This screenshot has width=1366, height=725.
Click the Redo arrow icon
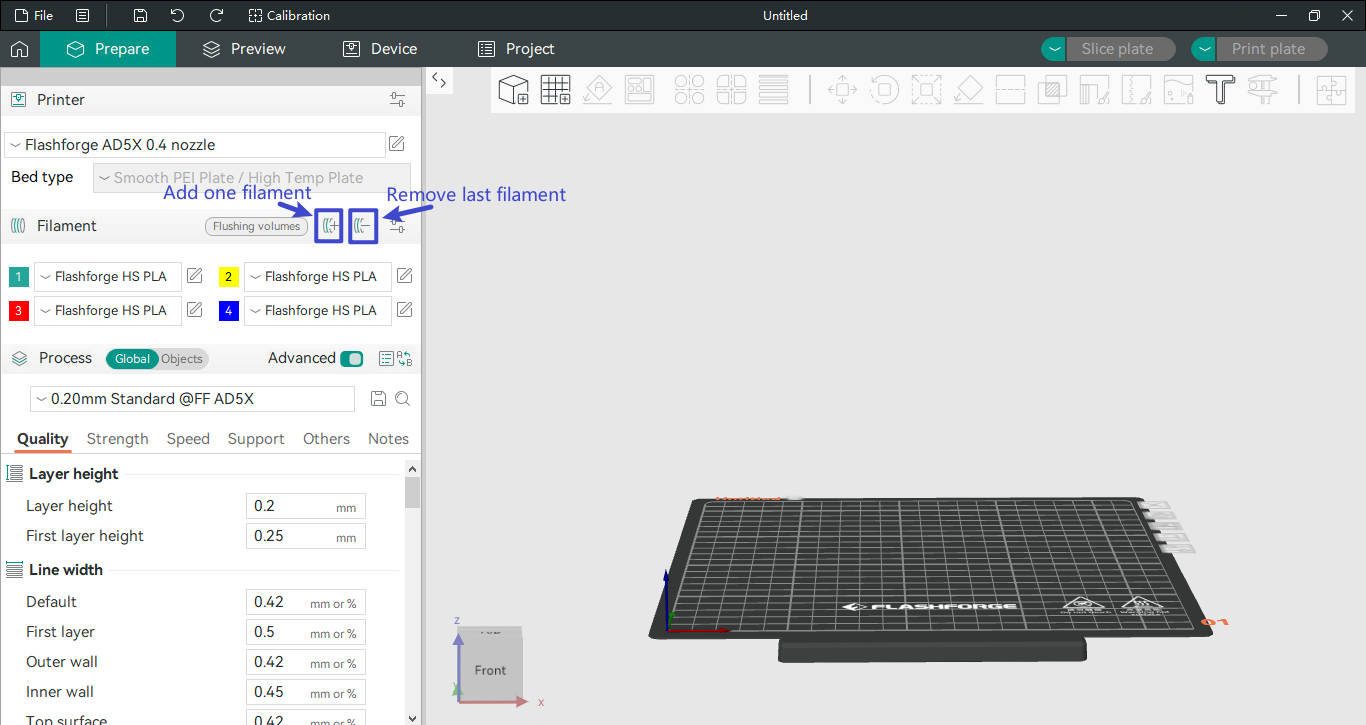click(x=216, y=15)
